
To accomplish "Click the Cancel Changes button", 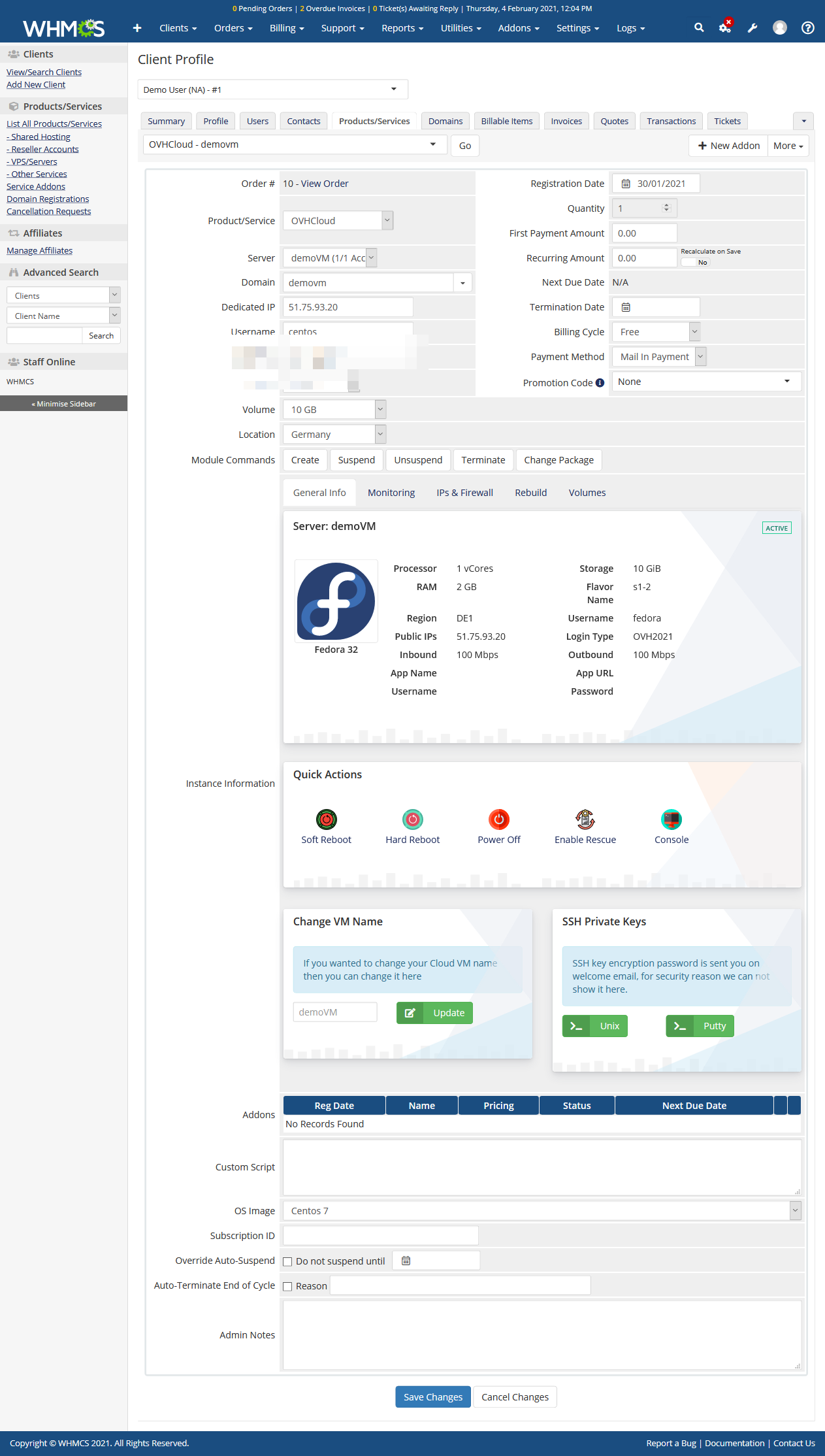I will point(515,1397).
